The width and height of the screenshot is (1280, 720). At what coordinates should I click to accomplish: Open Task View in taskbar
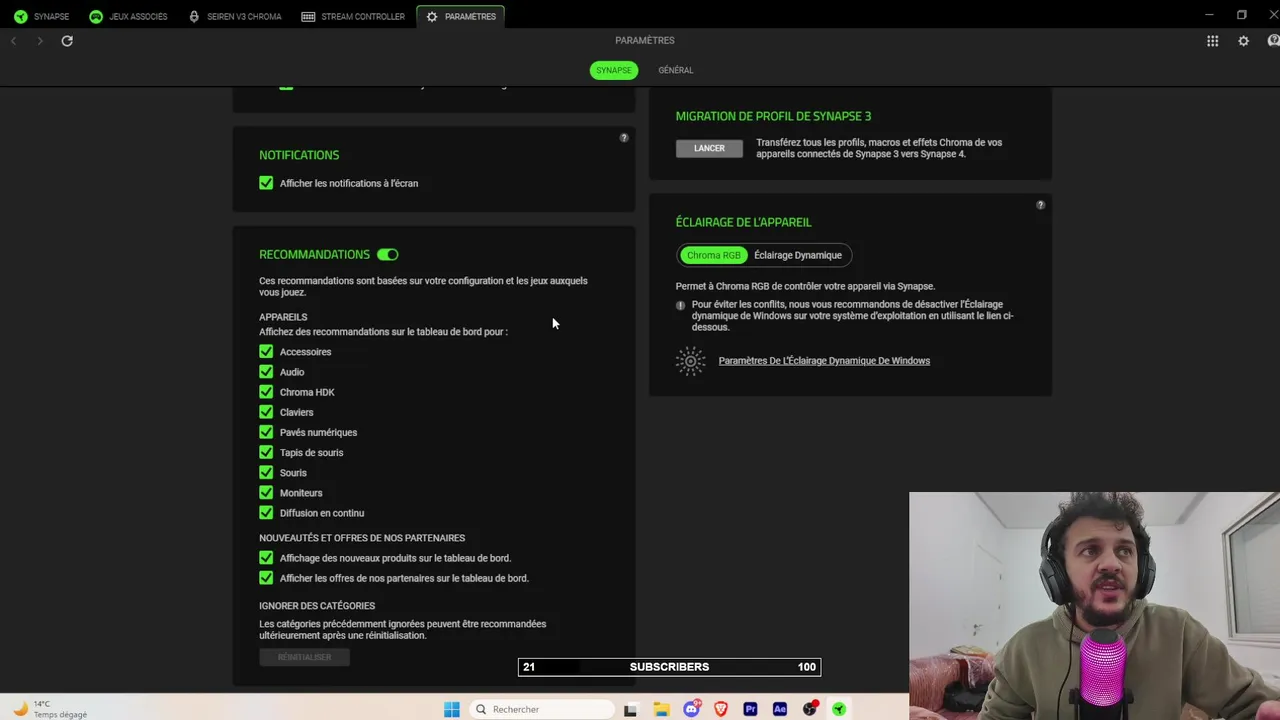630,709
